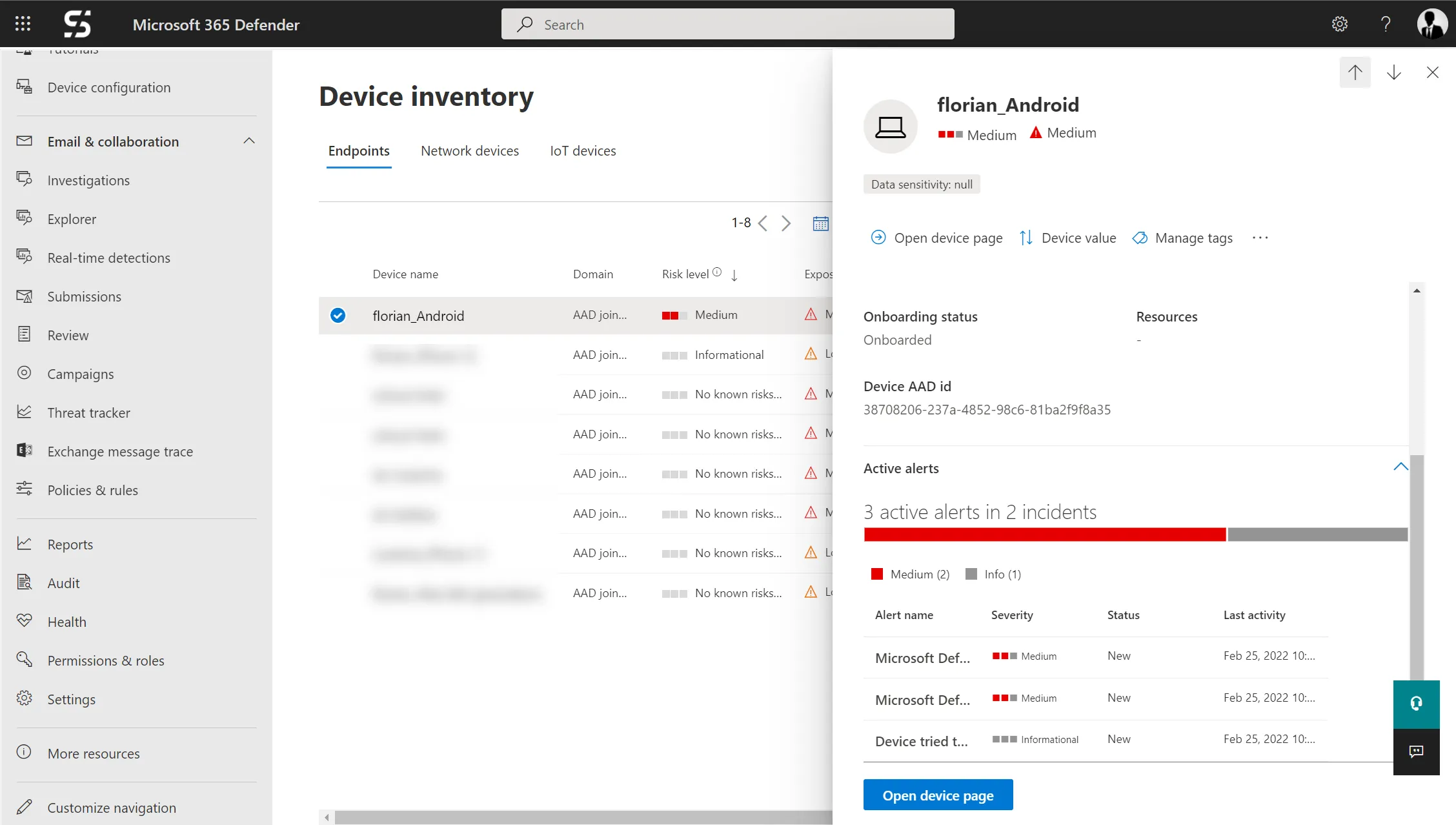Click the Permissions & roles key icon
This screenshot has height=825, width=1456.
pos(25,659)
